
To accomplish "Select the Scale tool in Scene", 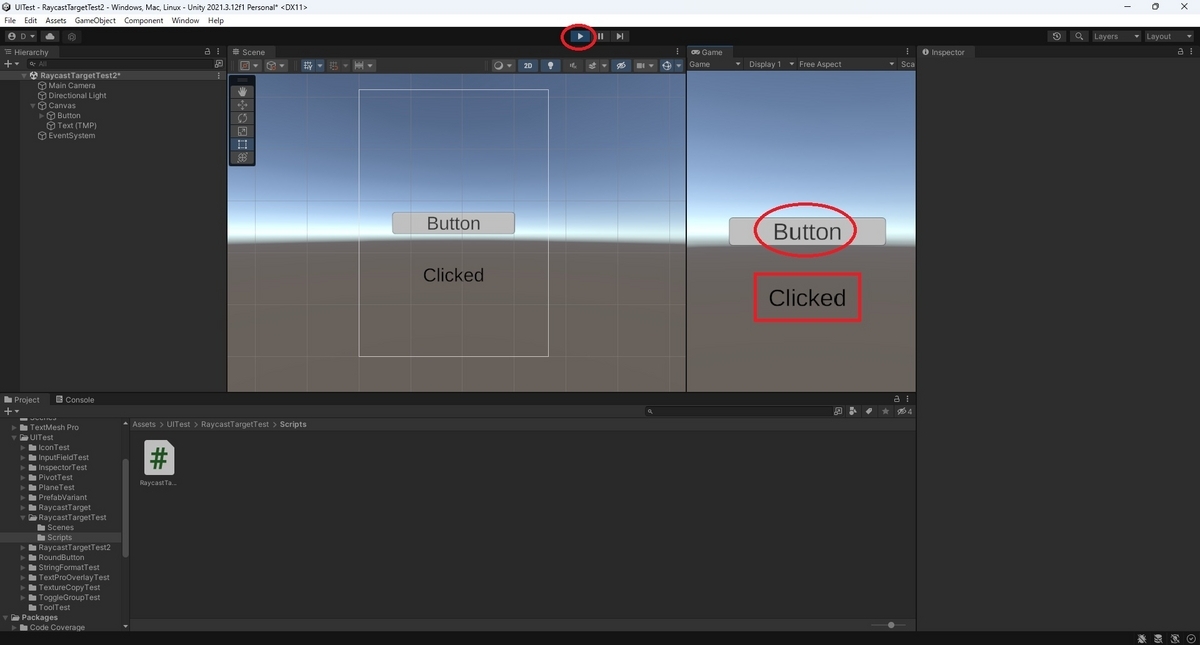I will [x=242, y=131].
